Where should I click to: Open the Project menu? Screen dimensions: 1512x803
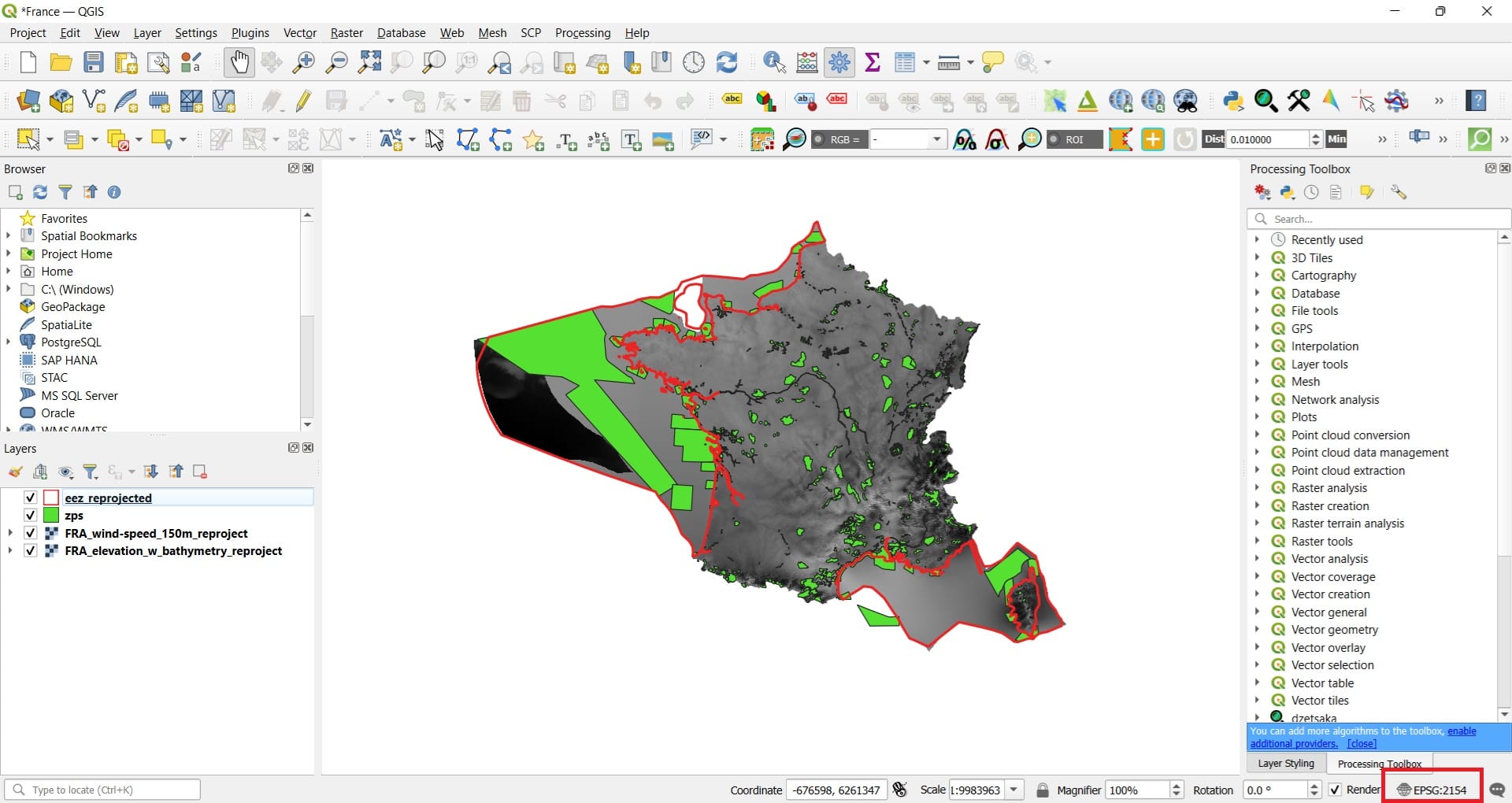point(28,32)
